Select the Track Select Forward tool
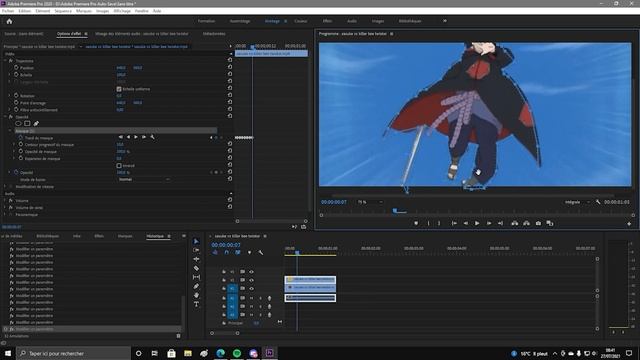 click(196, 250)
